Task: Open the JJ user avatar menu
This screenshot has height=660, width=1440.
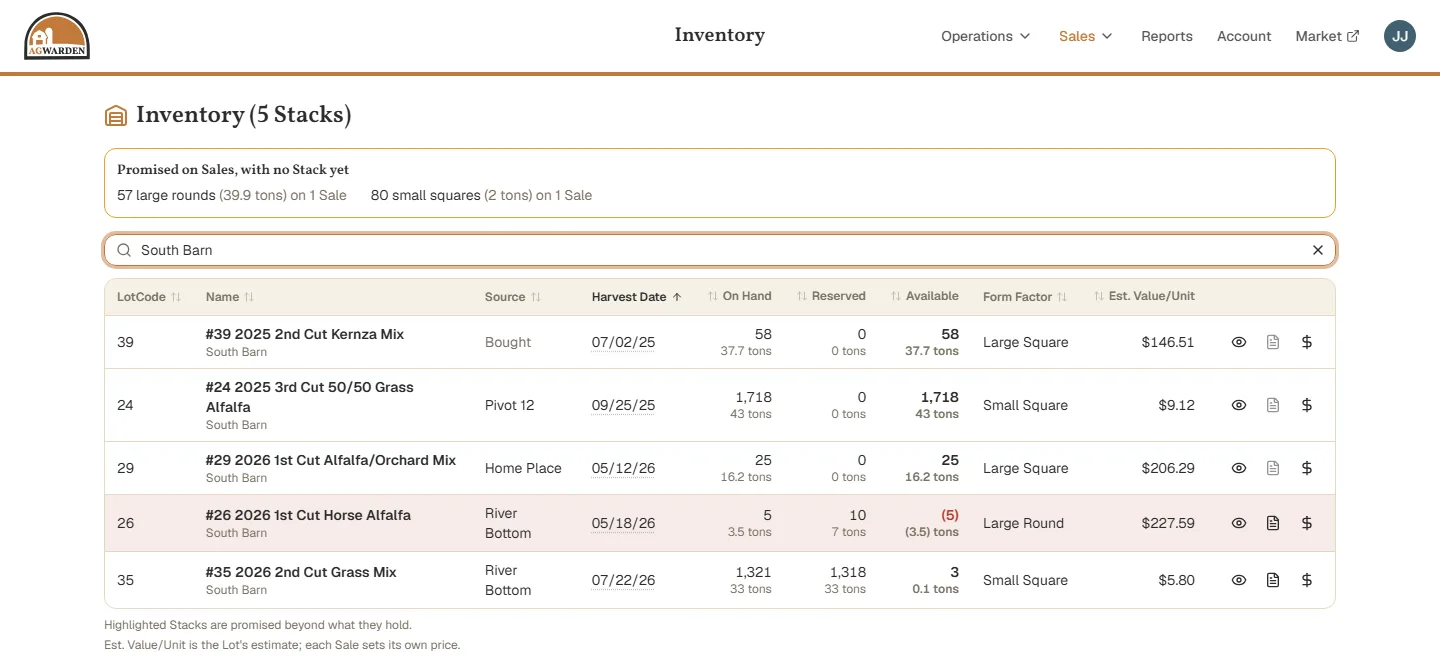Action: 1400,36
